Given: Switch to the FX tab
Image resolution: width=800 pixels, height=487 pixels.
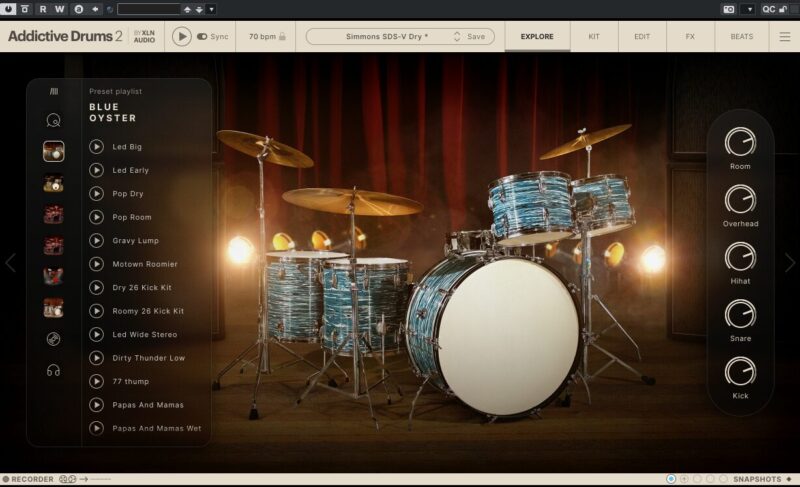Looking at the screenshot, I should 690,36.
